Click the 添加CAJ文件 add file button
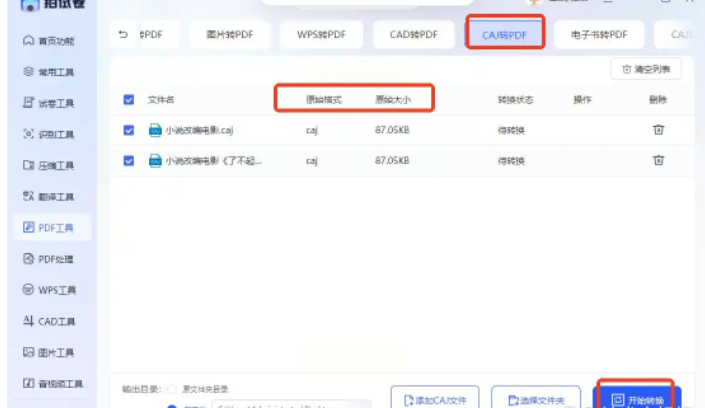 435,398
